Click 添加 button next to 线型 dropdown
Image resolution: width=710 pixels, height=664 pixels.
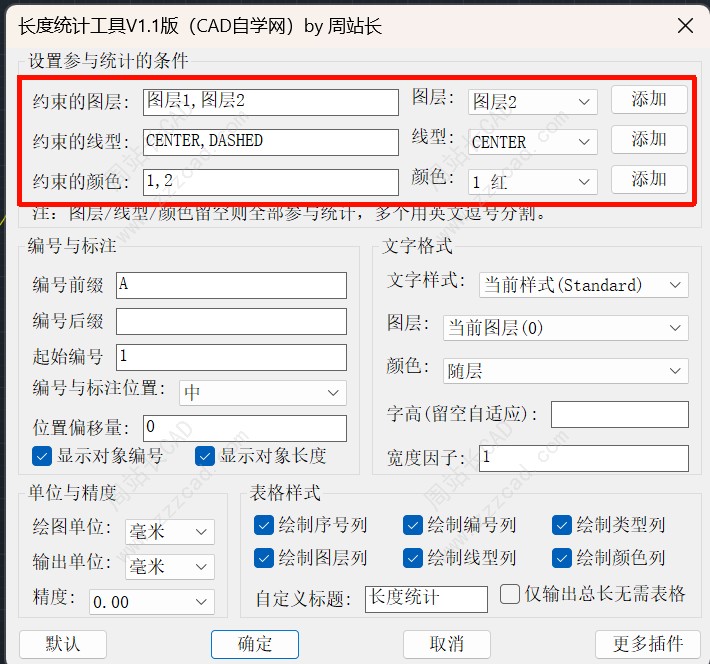tap(649, 139)
